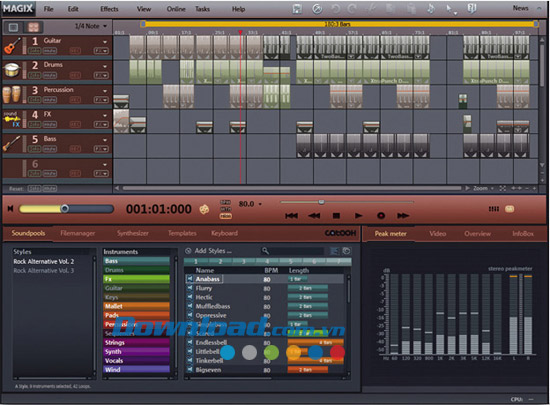Adjust the yellow master volume slider
550x405 pixels.
coord(66,209)
